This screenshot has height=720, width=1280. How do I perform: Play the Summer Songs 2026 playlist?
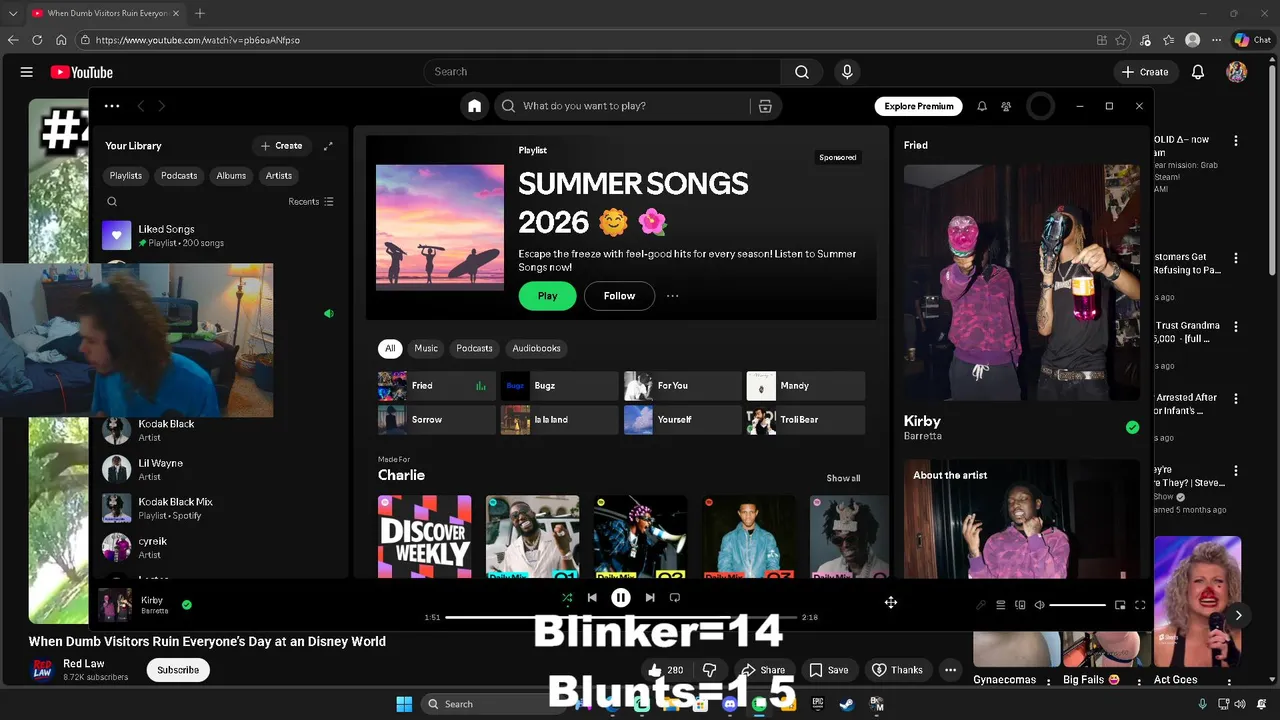pyautogui.click(x=547, y=296)
